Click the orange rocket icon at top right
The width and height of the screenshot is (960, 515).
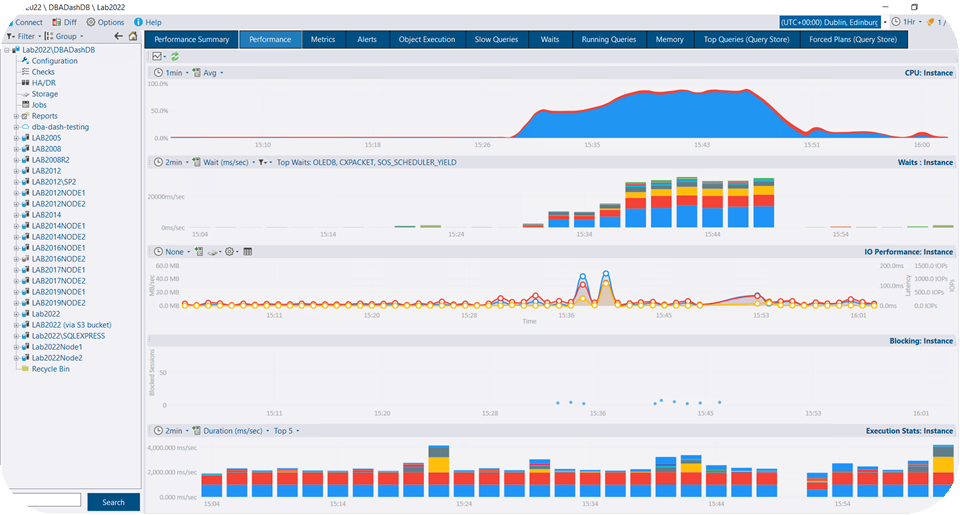point(931,22)
